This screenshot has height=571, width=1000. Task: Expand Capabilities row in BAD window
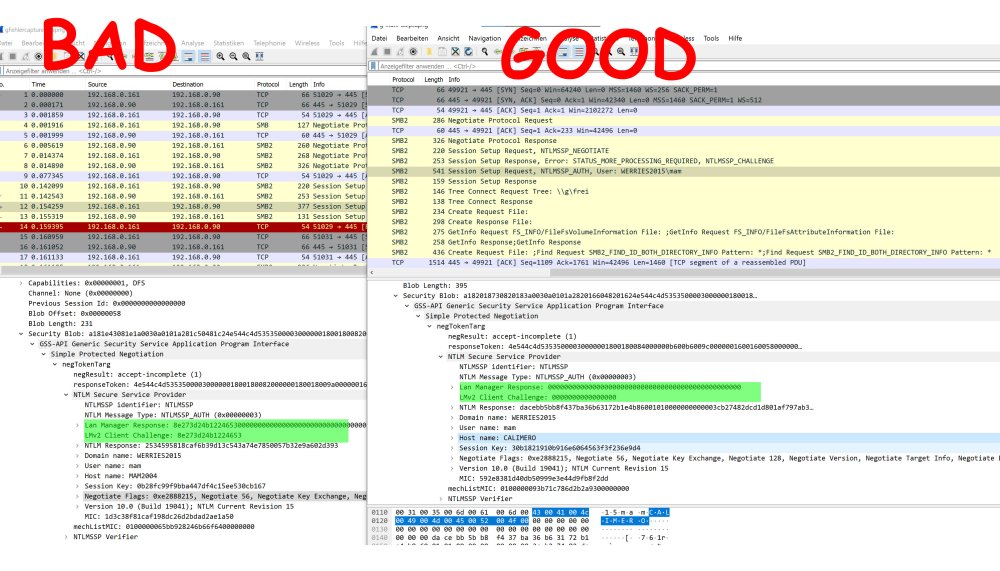(x=21, y=283)
